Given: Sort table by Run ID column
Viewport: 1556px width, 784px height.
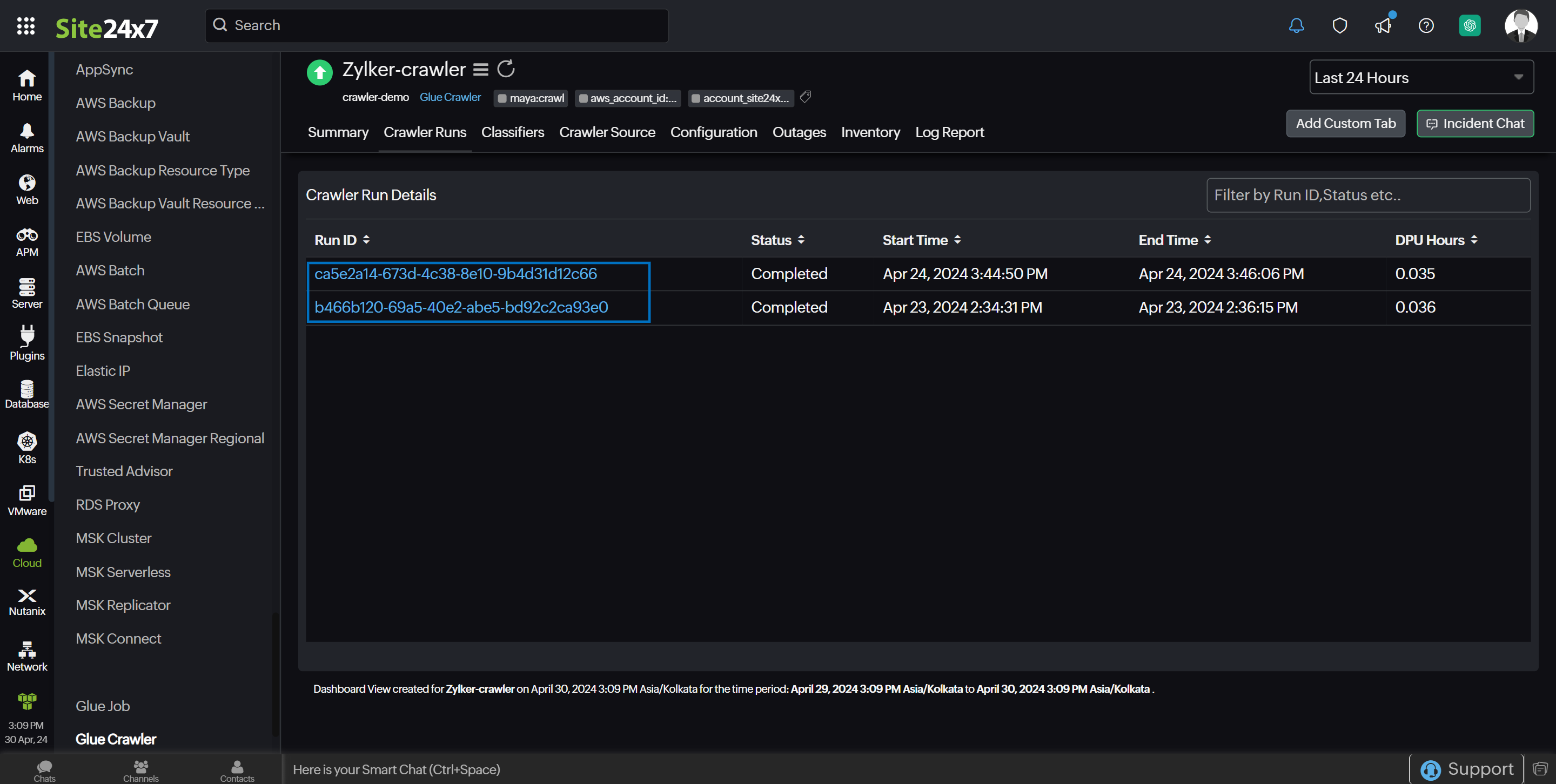Looking at the screenshot, I should tap(366, 240).
